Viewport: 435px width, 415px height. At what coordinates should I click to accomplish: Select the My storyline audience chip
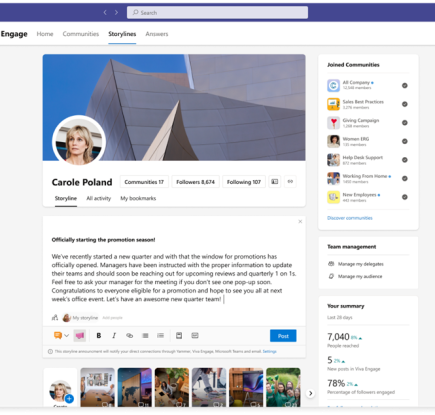click(81, 318)
